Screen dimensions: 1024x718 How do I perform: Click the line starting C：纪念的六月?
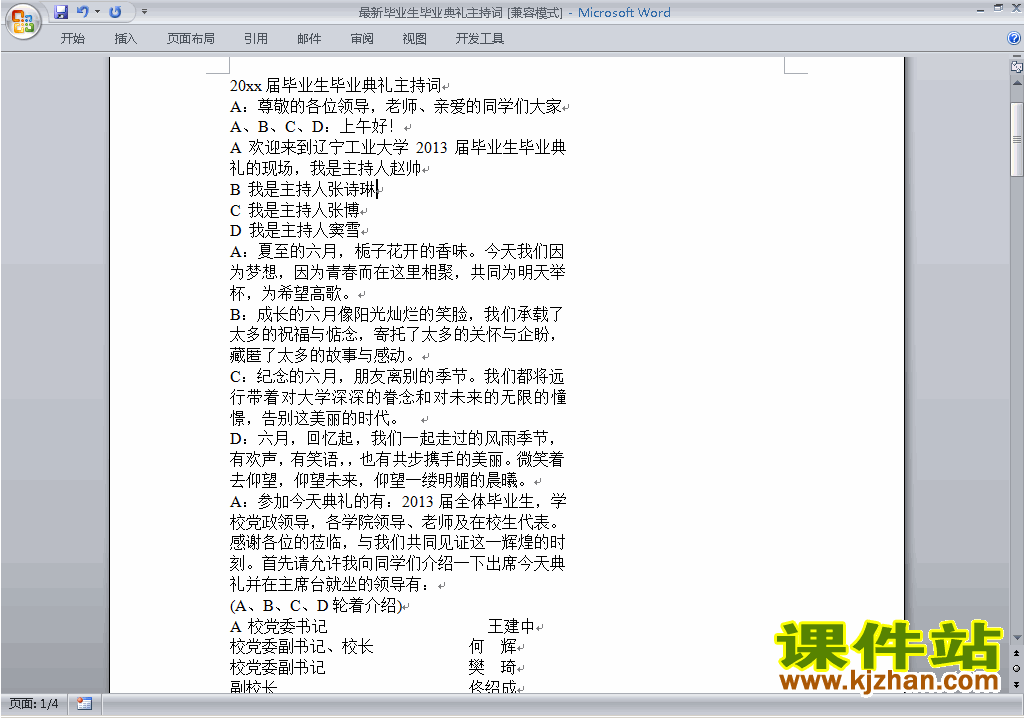(397, 377)
